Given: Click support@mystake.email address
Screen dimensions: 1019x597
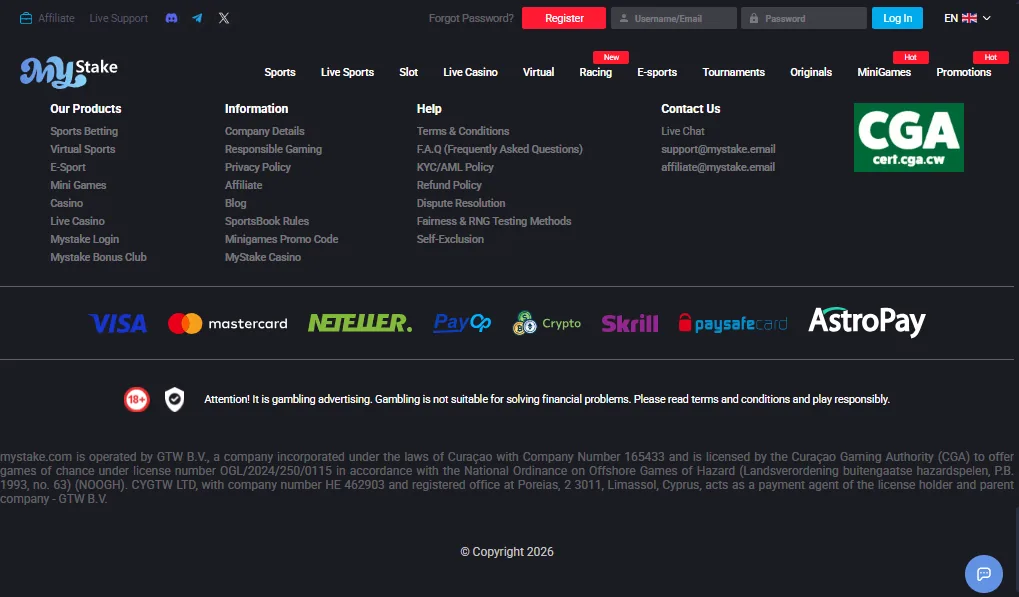Looking at the screenshot, I should [718, 149].
